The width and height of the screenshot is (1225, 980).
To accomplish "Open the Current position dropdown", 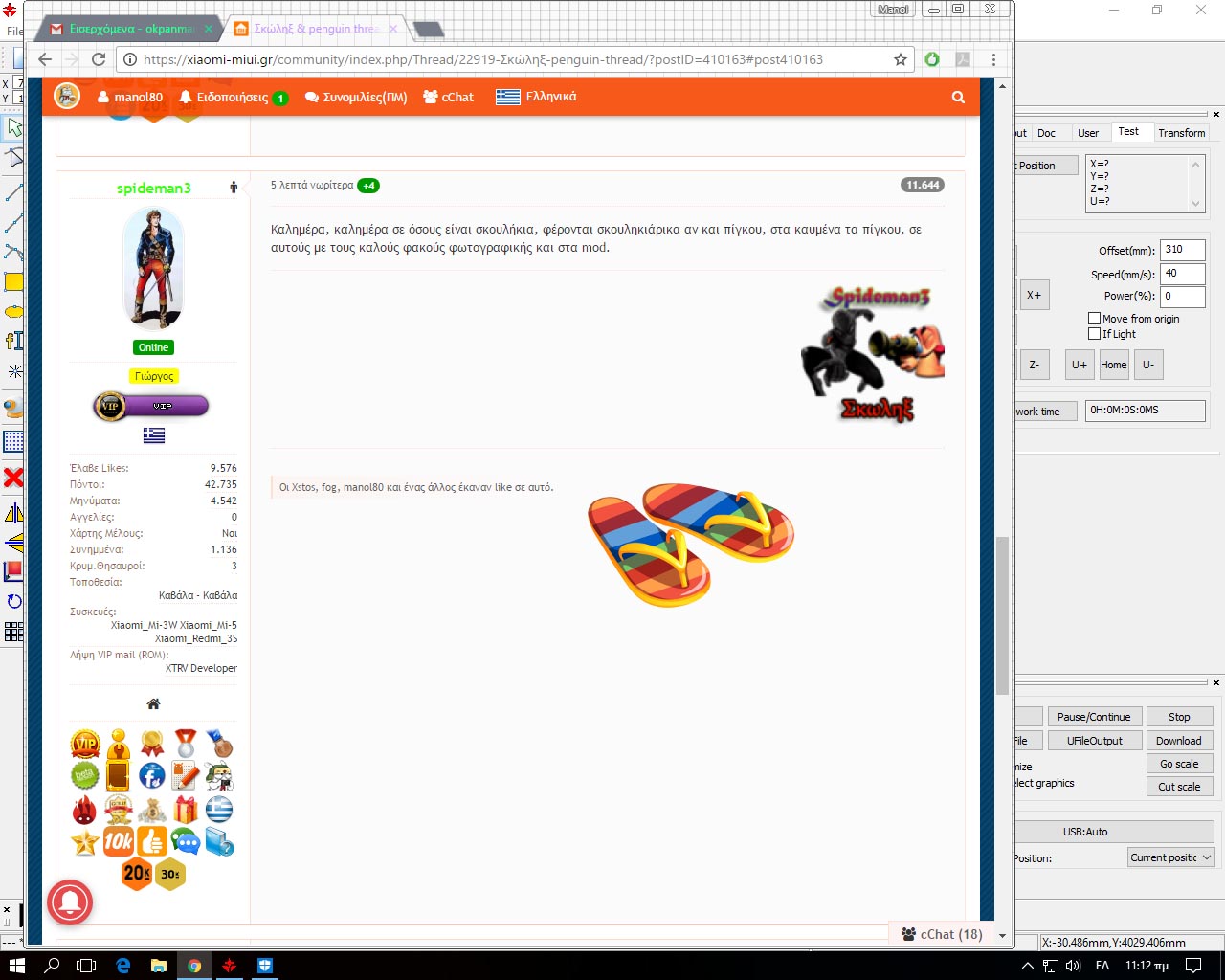I will 1170,857.
